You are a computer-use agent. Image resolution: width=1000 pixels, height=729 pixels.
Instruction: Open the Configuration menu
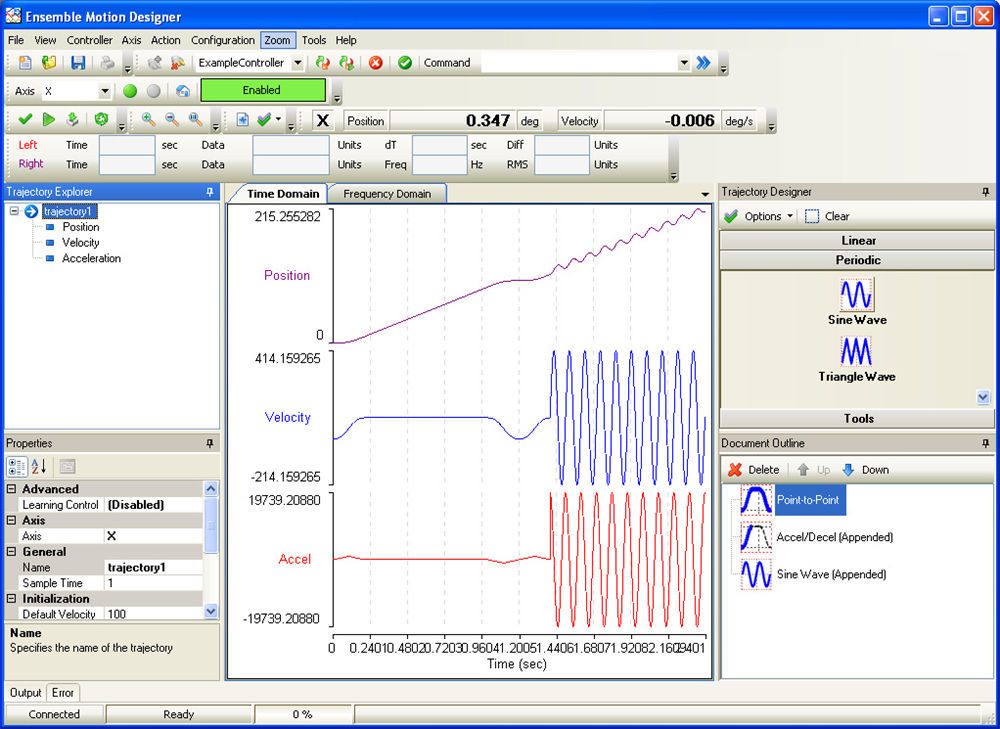pos(222,40)
